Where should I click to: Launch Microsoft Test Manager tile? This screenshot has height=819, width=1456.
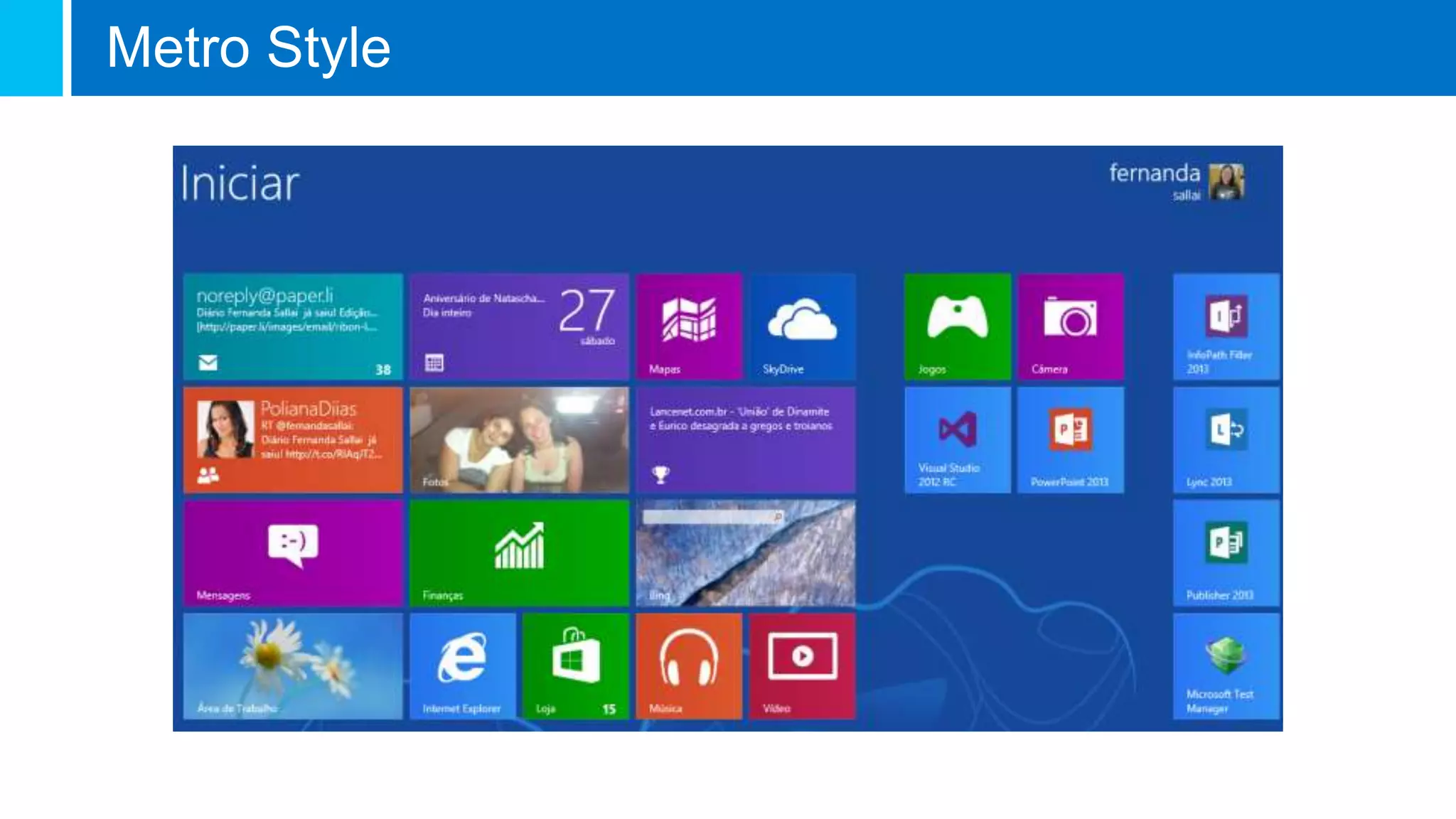point(1226,666)
